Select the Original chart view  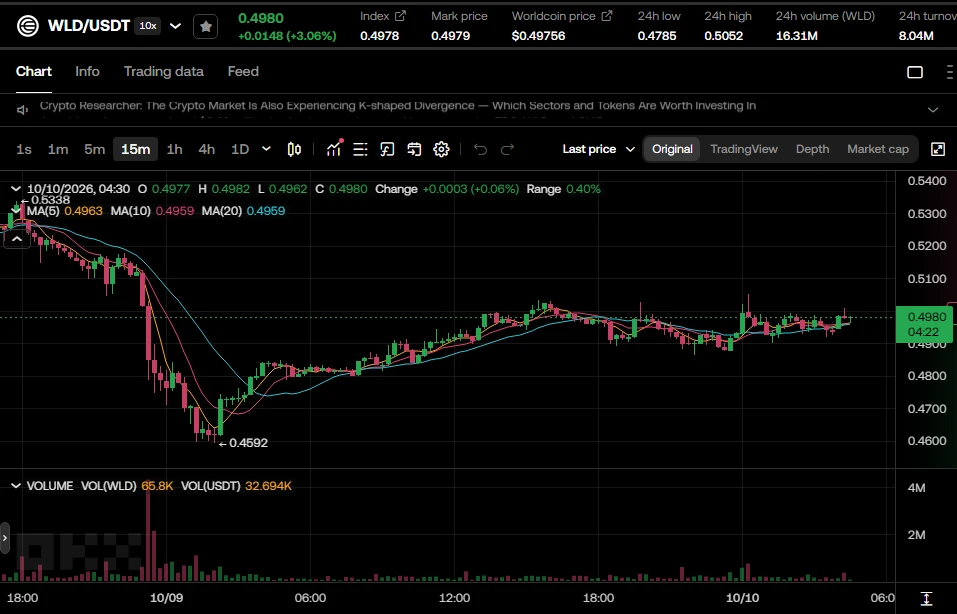pos(672,150)
